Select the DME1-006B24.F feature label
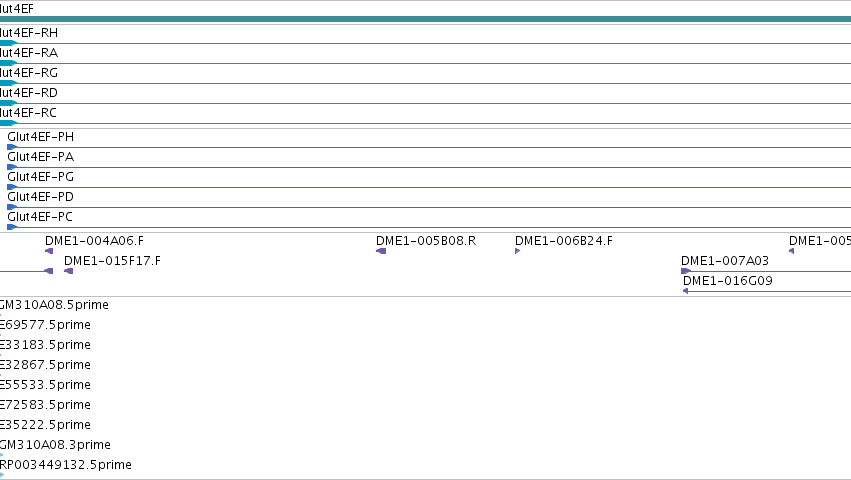The width and height of the screenshot is (851, 480). pyautogui.click(x=564, y=241)
